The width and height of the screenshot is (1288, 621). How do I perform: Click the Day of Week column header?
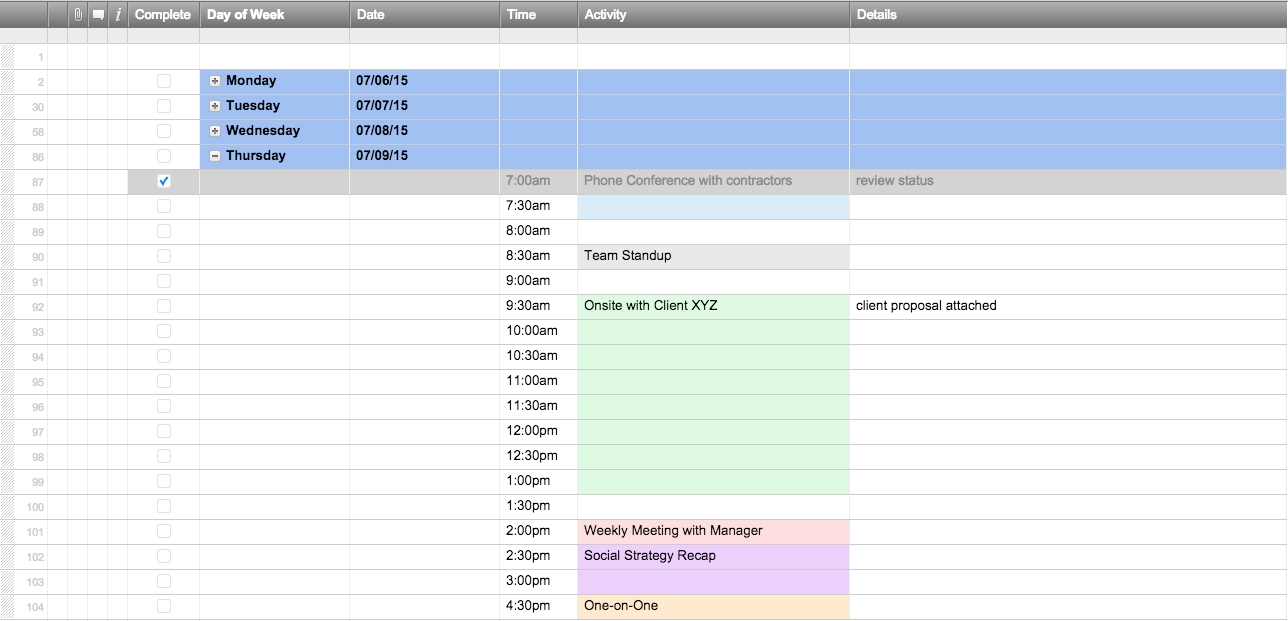point(274,14)
